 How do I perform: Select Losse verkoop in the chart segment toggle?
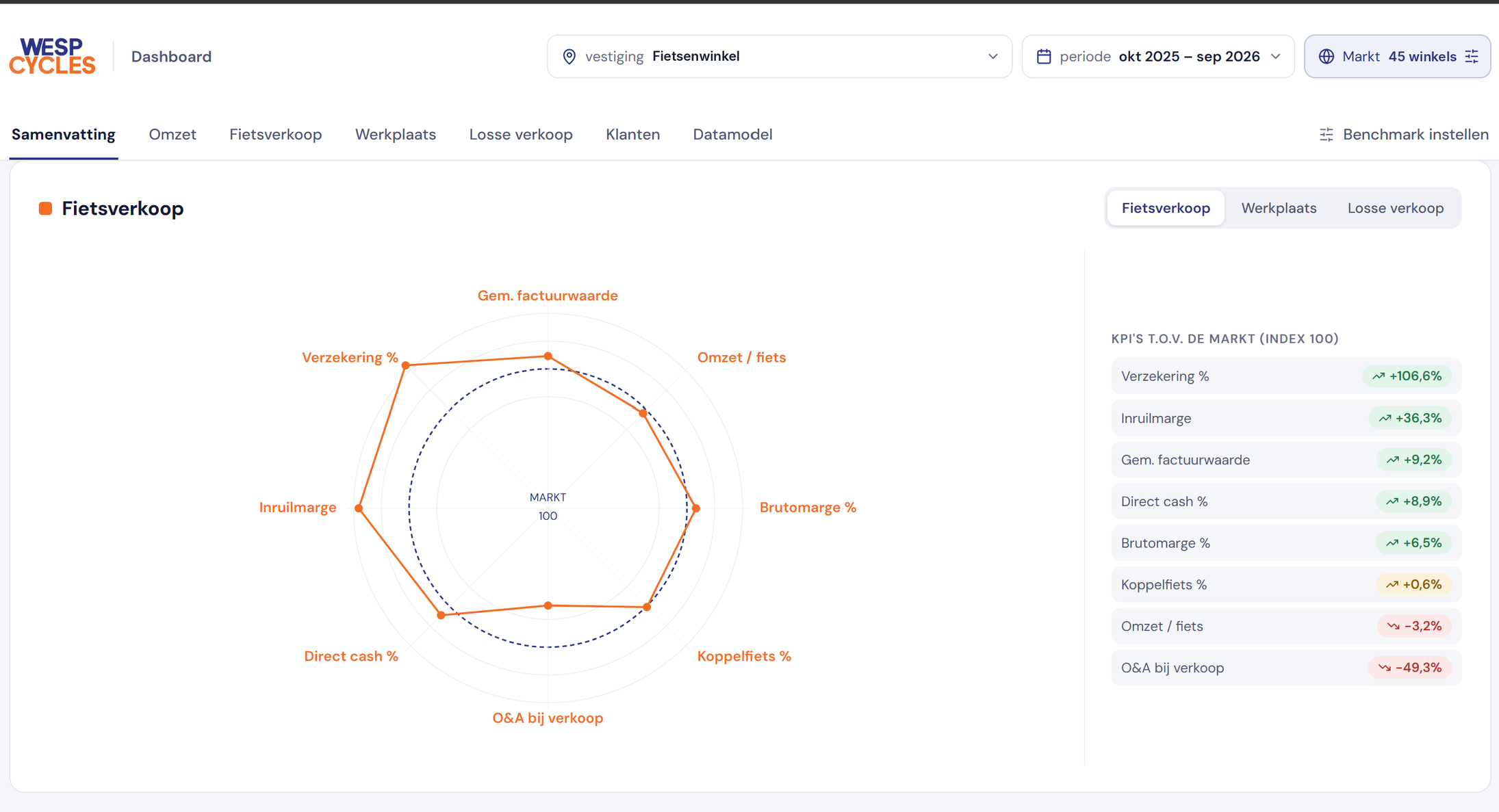point(1396,208)
